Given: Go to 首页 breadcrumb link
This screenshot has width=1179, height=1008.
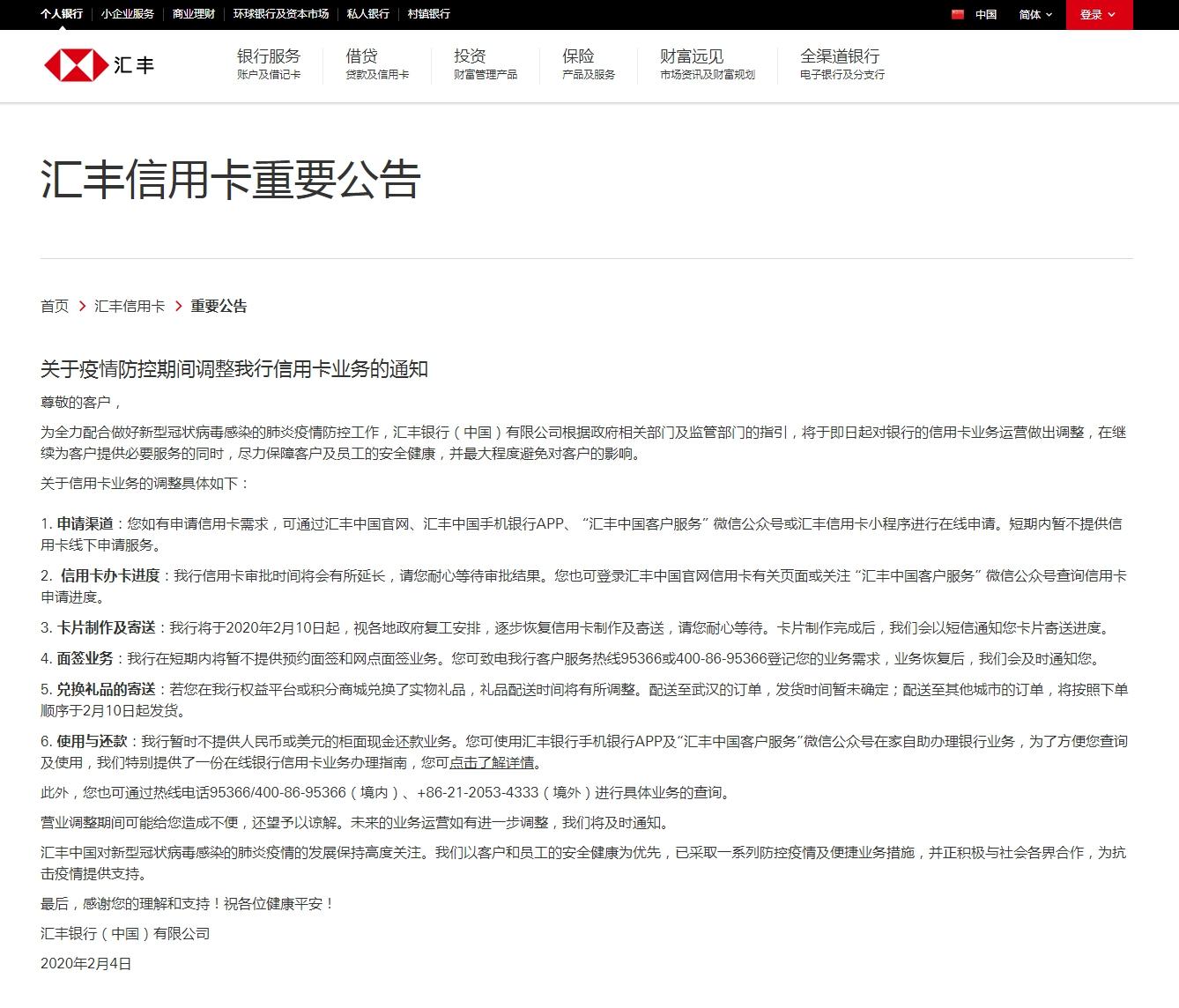Looking at the screenshot, I should [x=55, y=306].
